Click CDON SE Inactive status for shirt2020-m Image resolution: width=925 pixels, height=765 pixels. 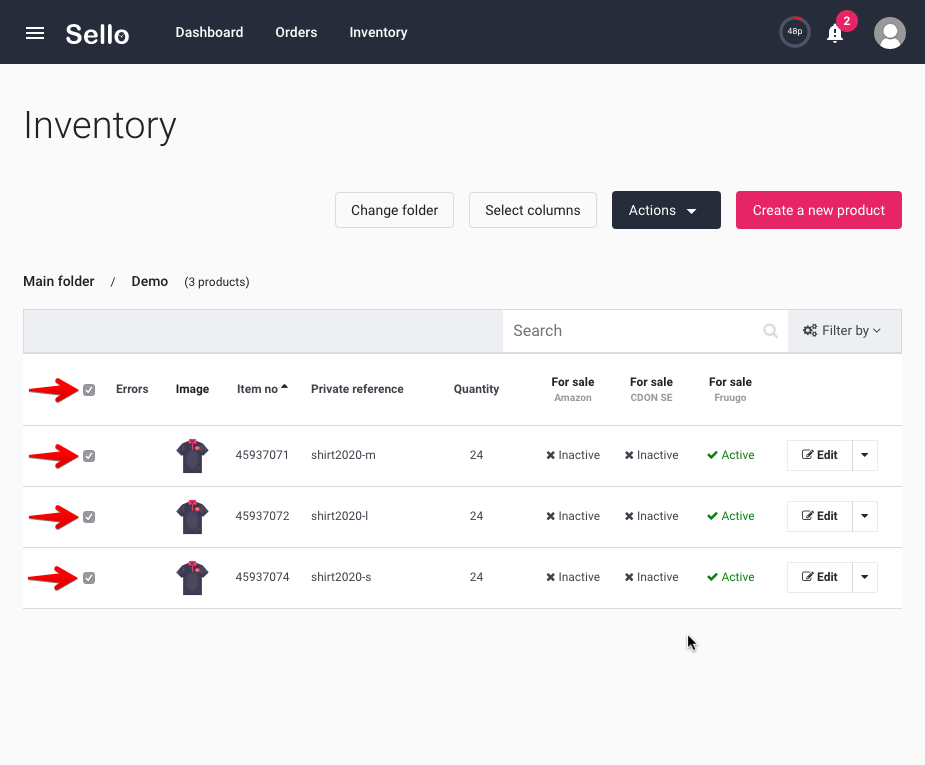[x=651, y=455]
